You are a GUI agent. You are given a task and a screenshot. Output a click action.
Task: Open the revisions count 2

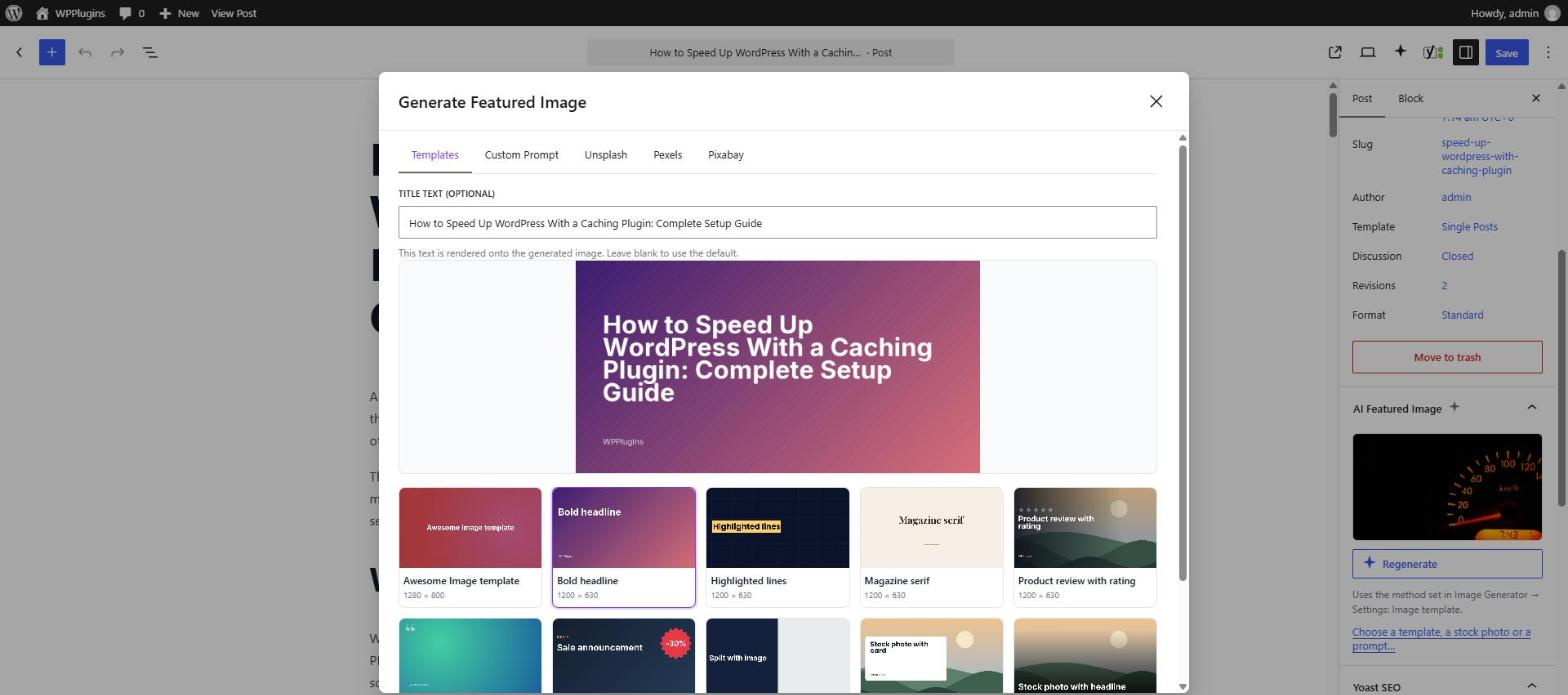click(1444, 286)
